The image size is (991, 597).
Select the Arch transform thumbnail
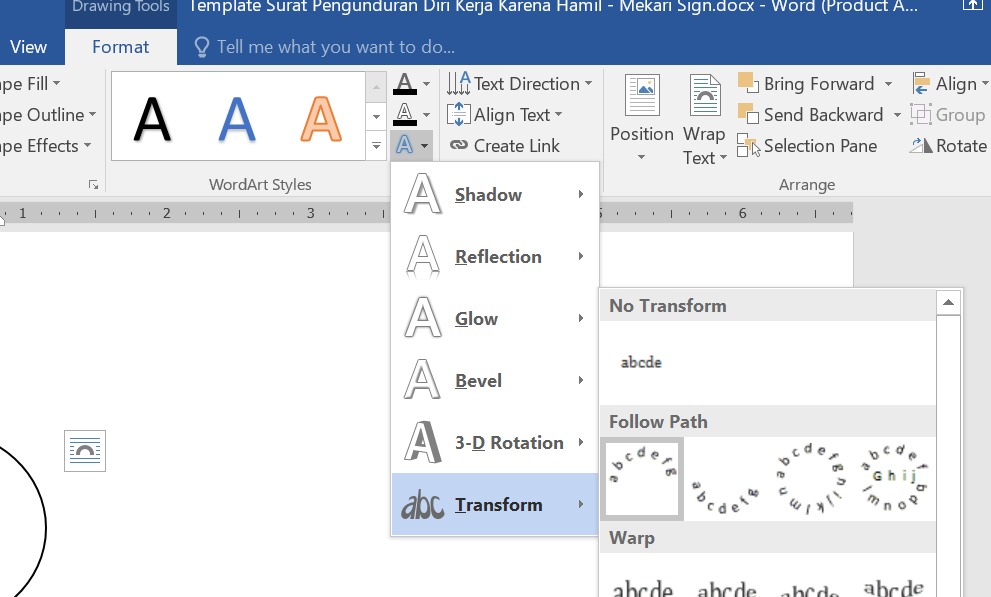(x=641, y=478)
